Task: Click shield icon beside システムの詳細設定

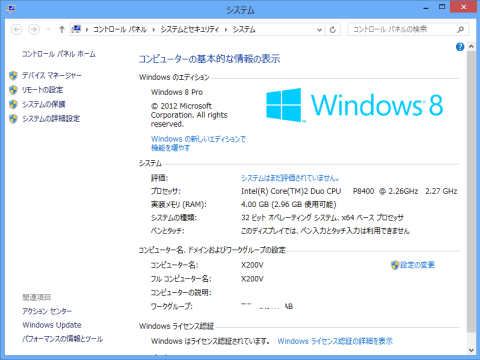Action: 13,119
